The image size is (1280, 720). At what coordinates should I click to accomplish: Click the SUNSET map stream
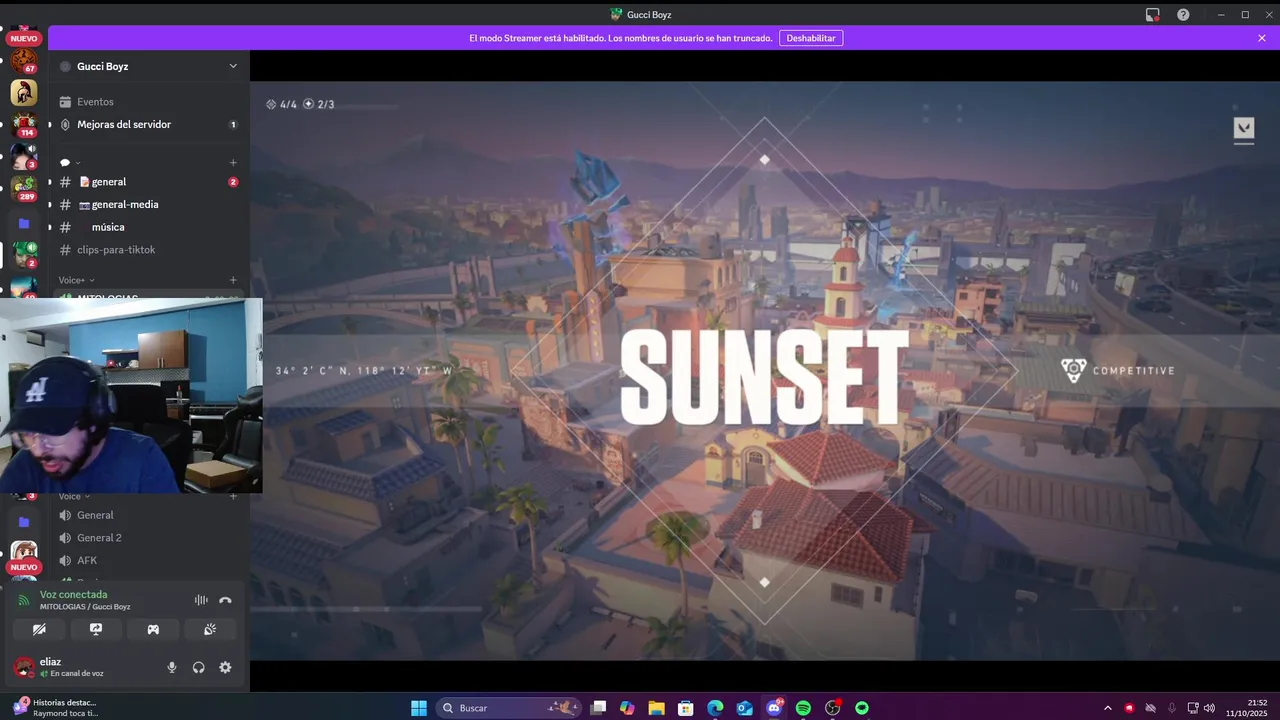[x=765, y=371]
